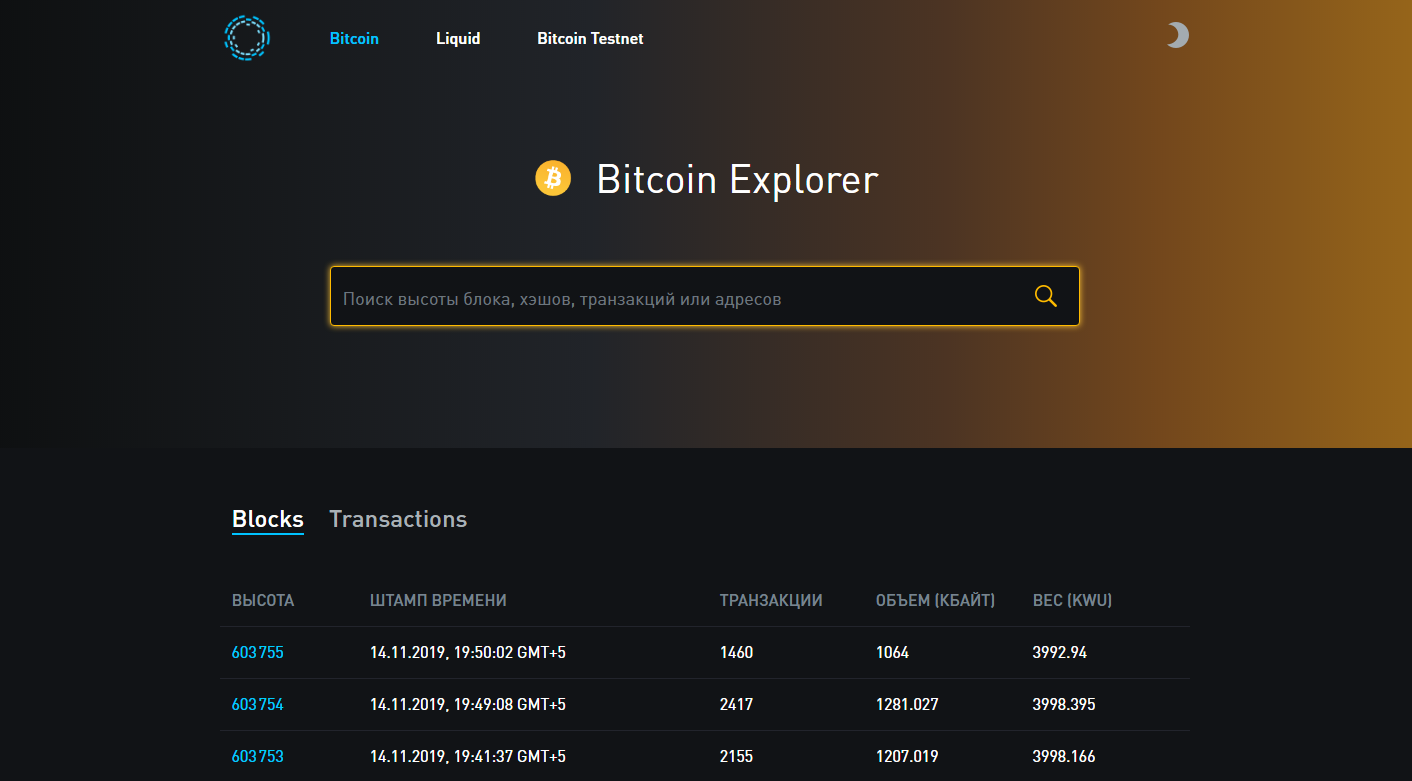Screen dimensions: 1412x781
Task: Select the Blocks tab
Action: 268,519
